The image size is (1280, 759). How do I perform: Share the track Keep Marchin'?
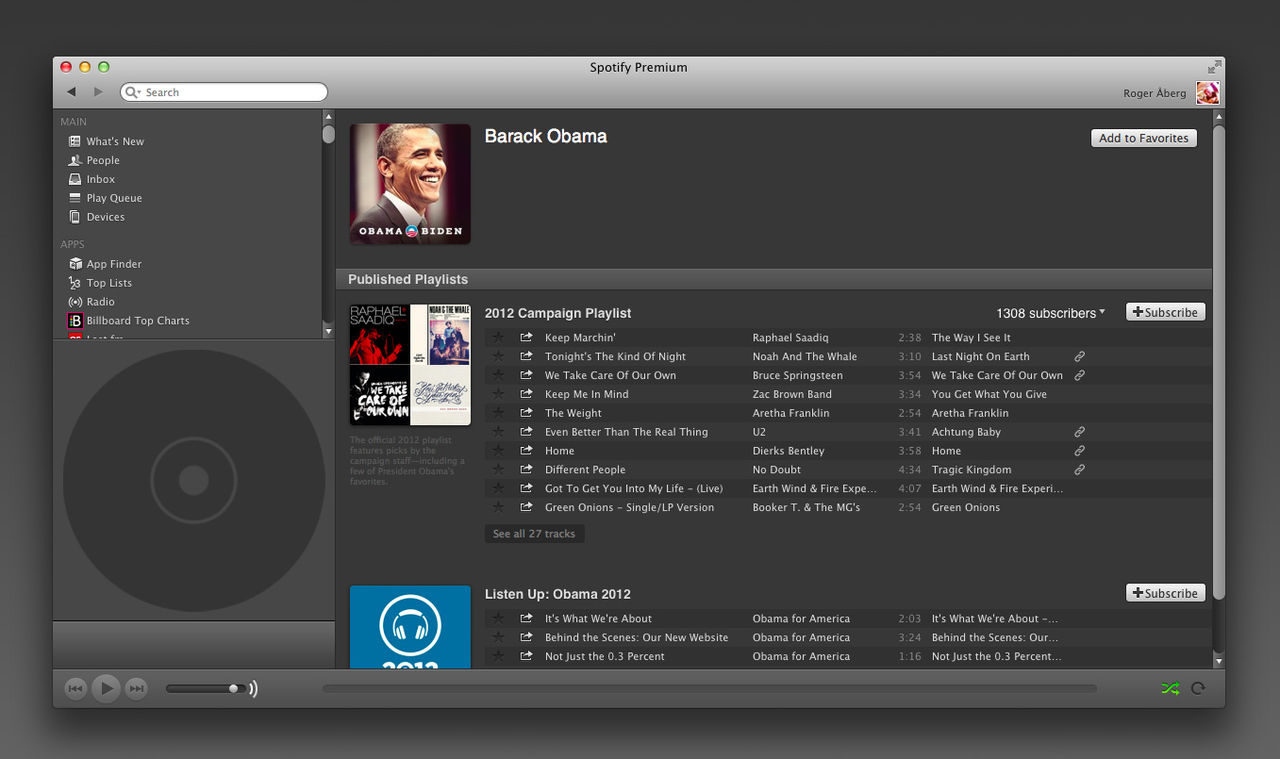[526, 337]
